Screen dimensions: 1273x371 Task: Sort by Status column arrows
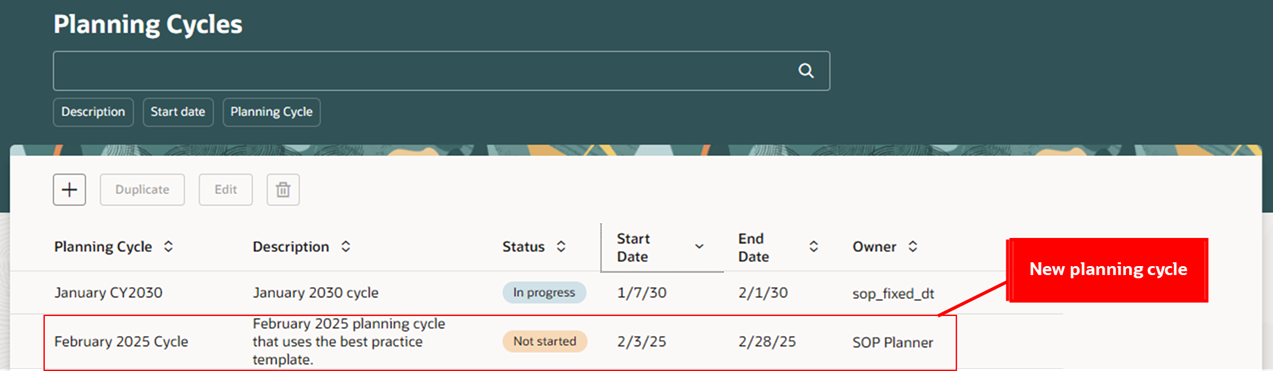pos(561,247)
